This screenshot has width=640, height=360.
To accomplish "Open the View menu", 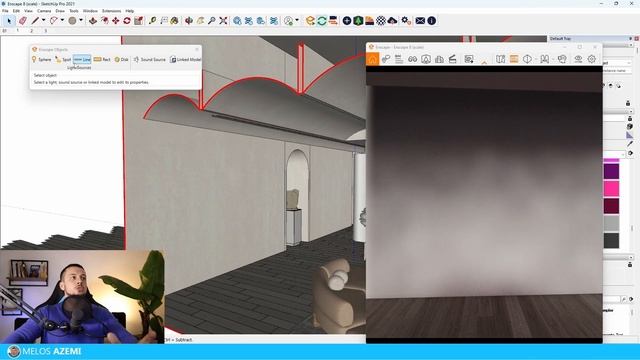I will (x=28, y=11).
